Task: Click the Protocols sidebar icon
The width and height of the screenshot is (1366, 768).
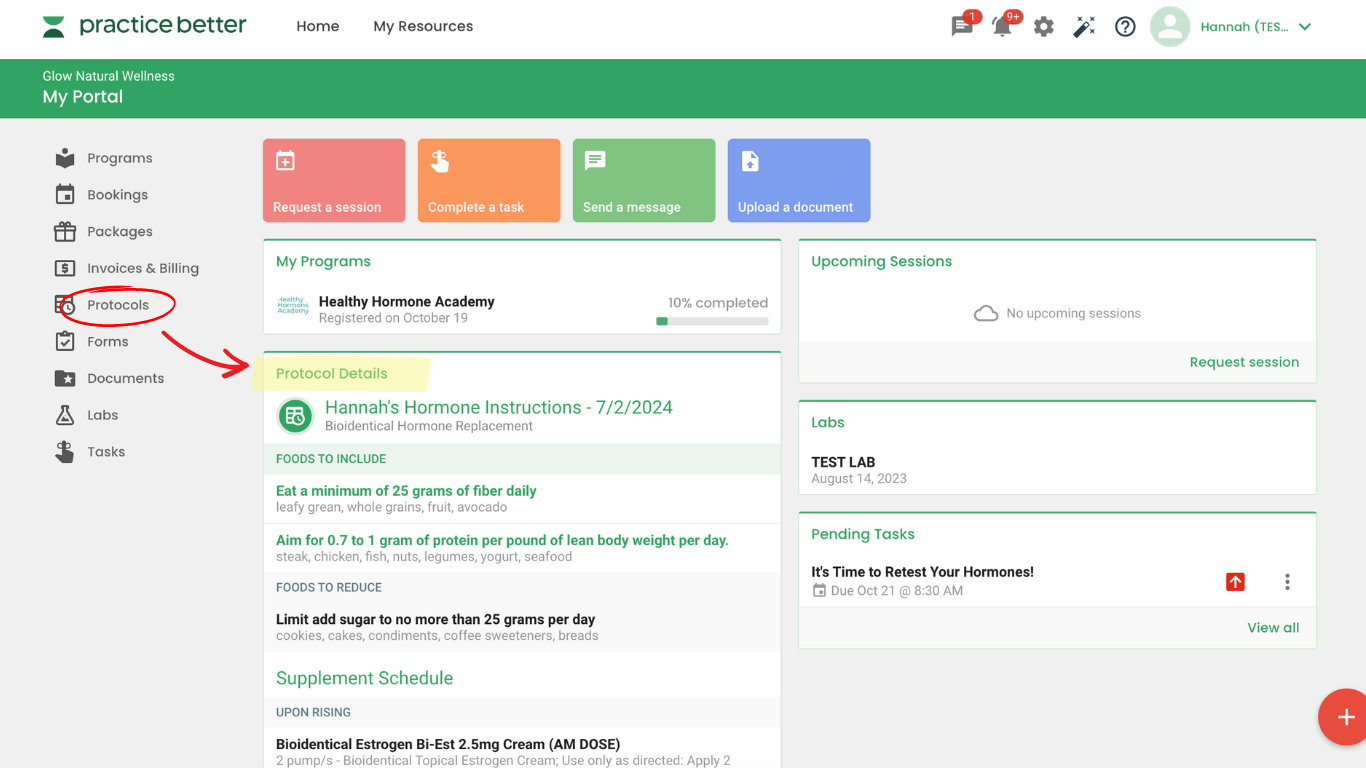Action: point(65,305)
